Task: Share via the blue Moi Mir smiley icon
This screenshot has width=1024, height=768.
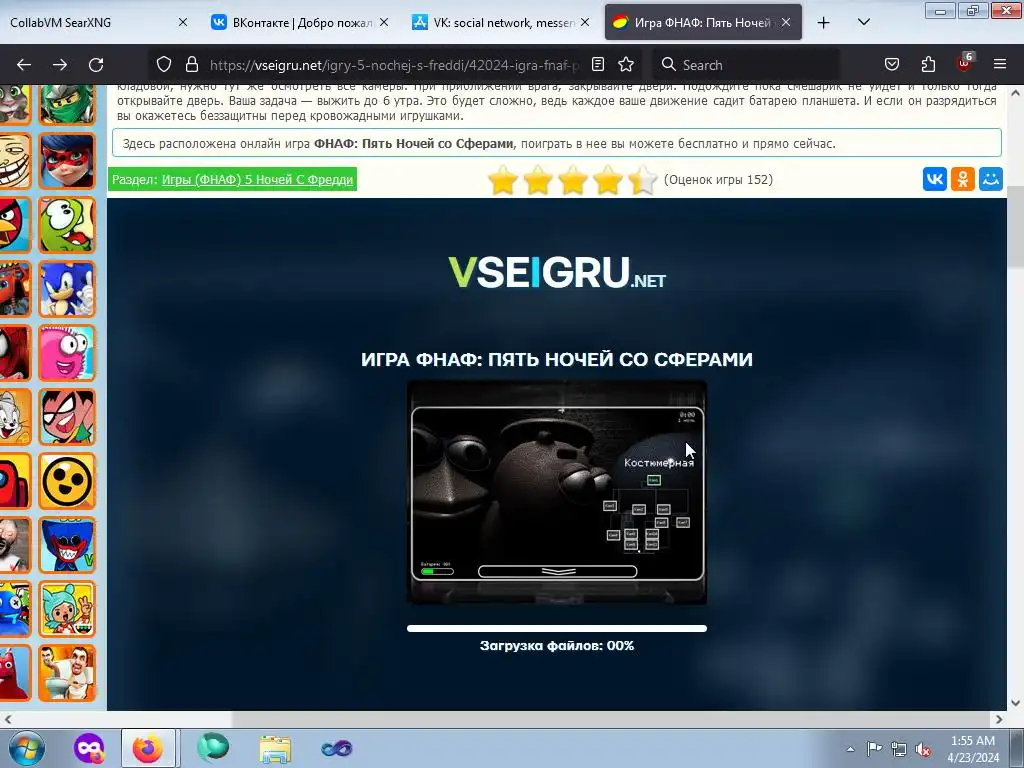Action: click(x=991, y=179)
